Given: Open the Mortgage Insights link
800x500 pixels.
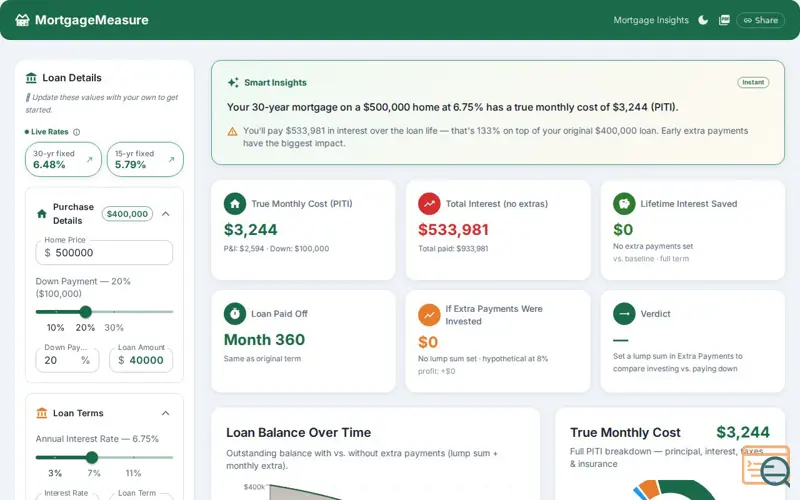Looking at the screenshot, I should [651, 20].
